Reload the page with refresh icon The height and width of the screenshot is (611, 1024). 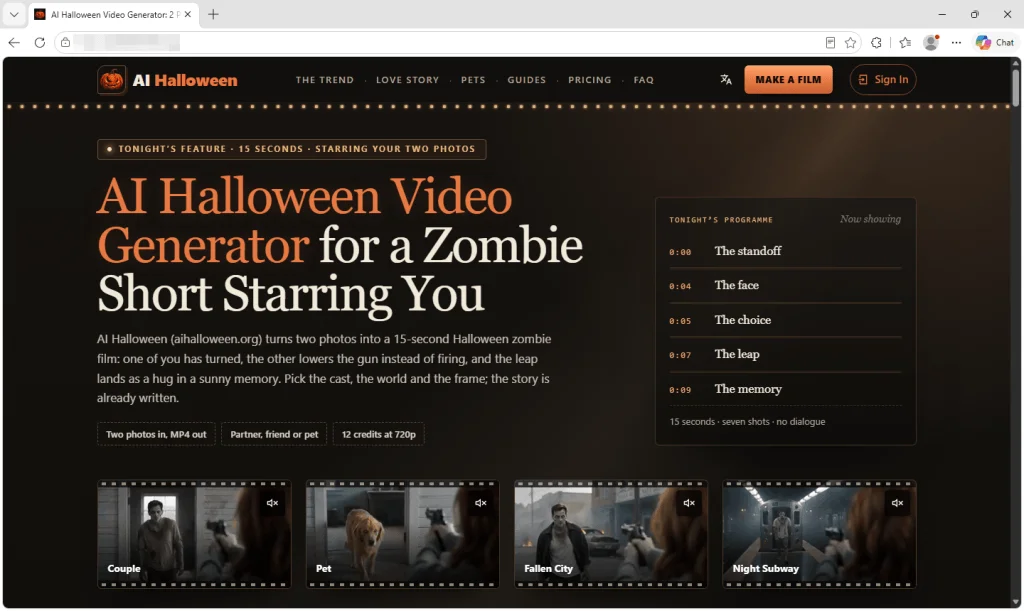click(40, 42)
